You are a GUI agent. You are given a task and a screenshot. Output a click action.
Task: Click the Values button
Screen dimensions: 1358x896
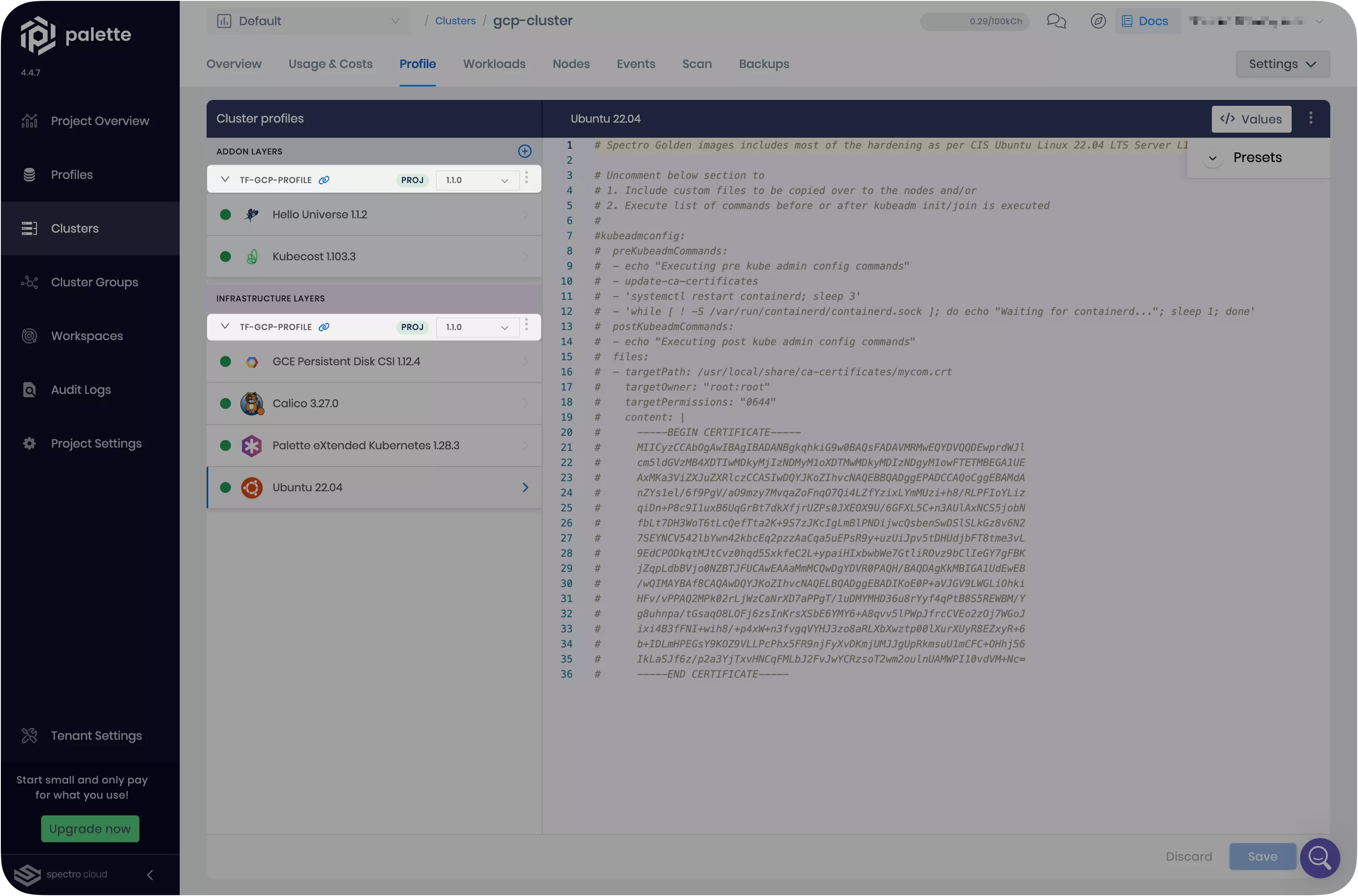(1251, 119)
